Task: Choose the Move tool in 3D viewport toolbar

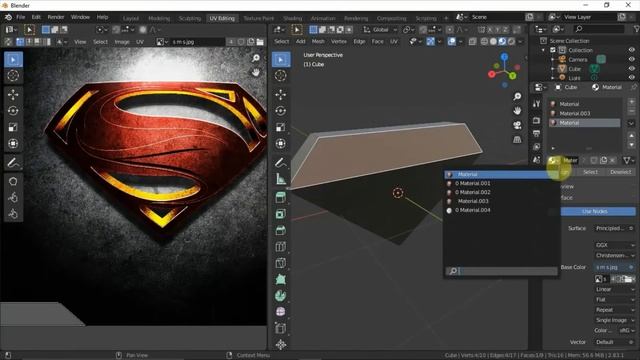Action: (x=281, y=94)
